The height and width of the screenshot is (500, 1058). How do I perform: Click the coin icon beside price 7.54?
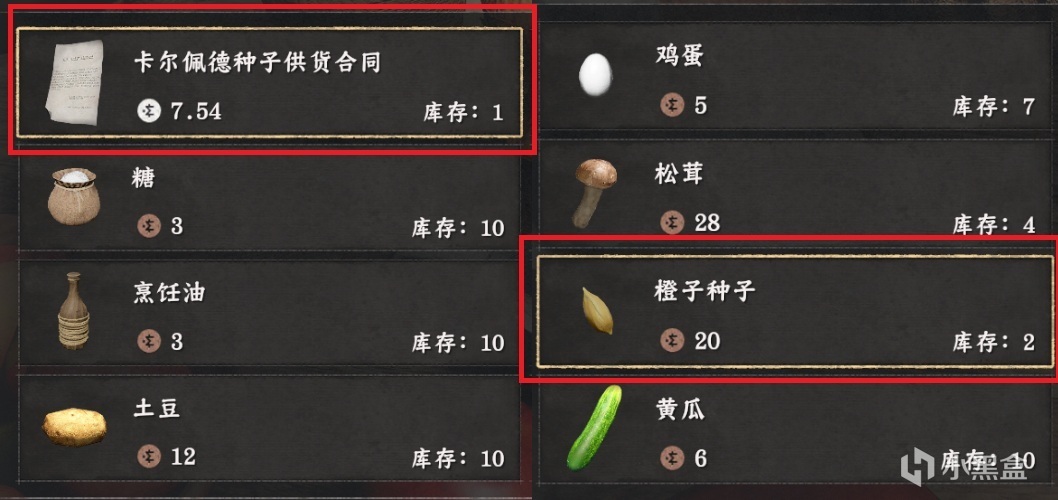coord(148,111)
